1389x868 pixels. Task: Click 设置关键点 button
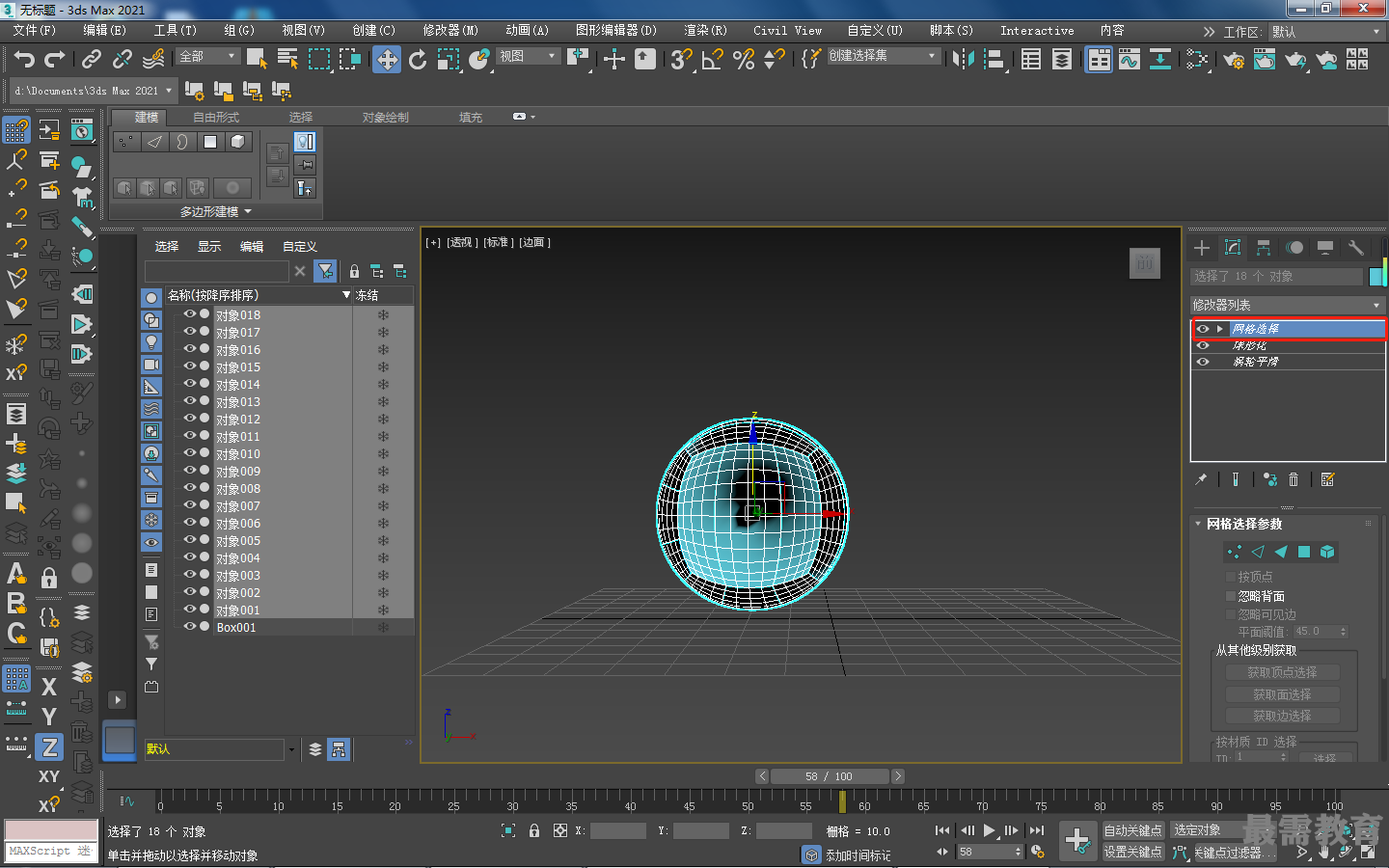1133,852
